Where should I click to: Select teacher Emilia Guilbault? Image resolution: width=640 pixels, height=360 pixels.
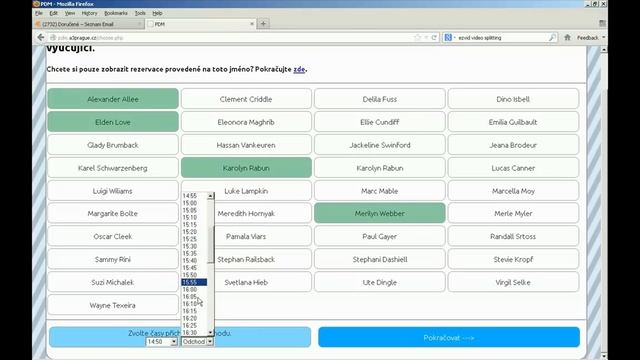click(x=513, y=122)
